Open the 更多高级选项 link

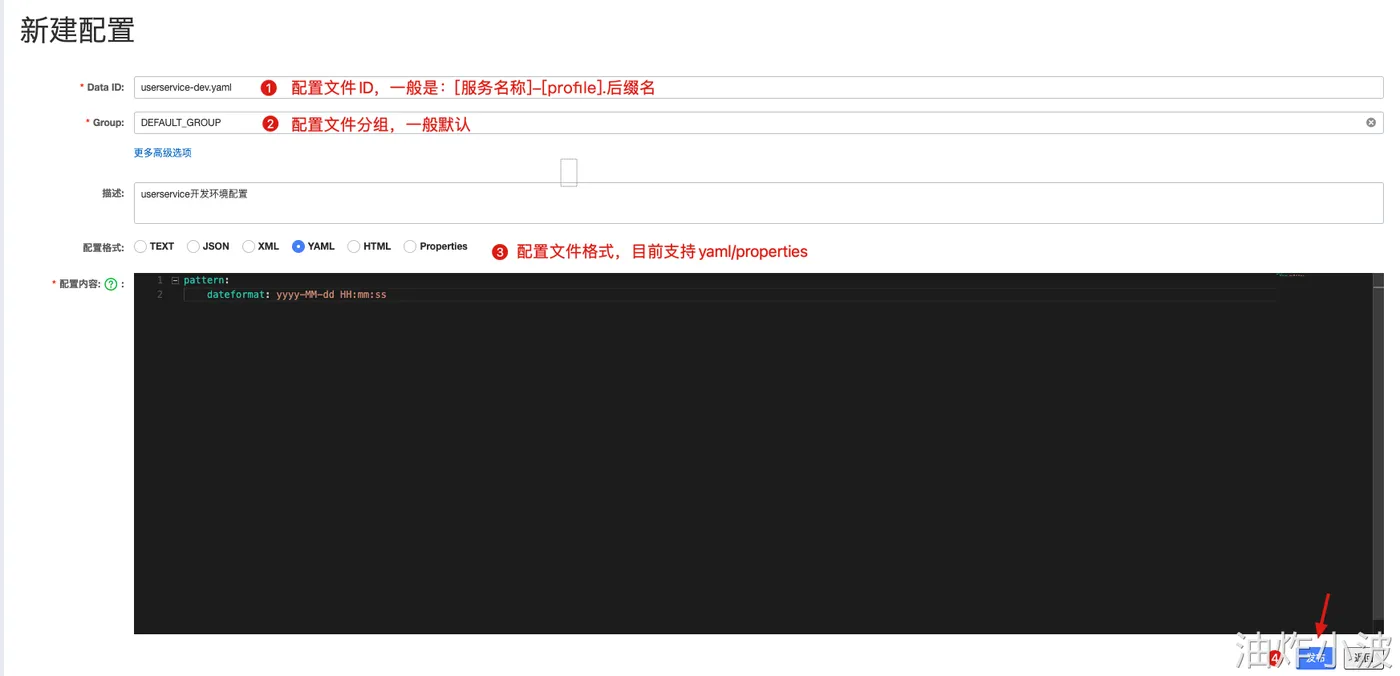pos(162,153)
